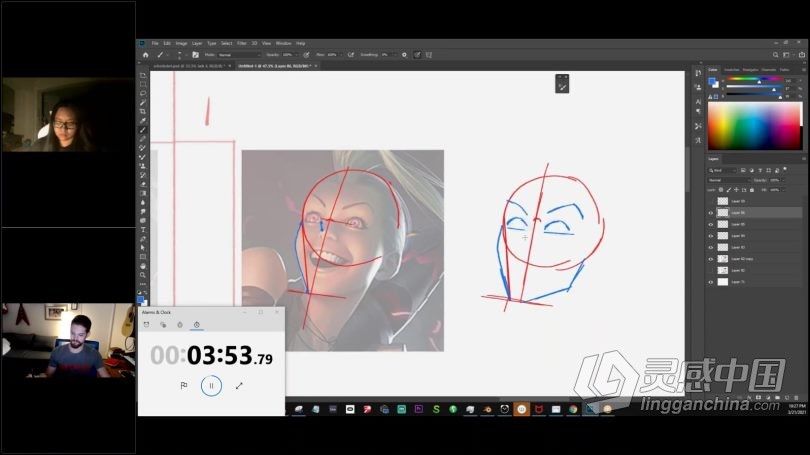Click the foreground color swatch in Color panel

pos(712,81)
